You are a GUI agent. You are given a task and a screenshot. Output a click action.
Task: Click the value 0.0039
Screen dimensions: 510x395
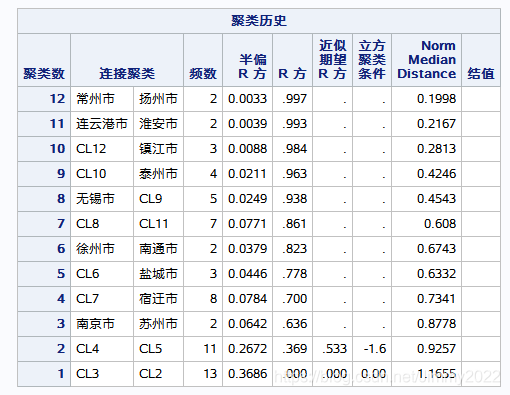(247, 124)
